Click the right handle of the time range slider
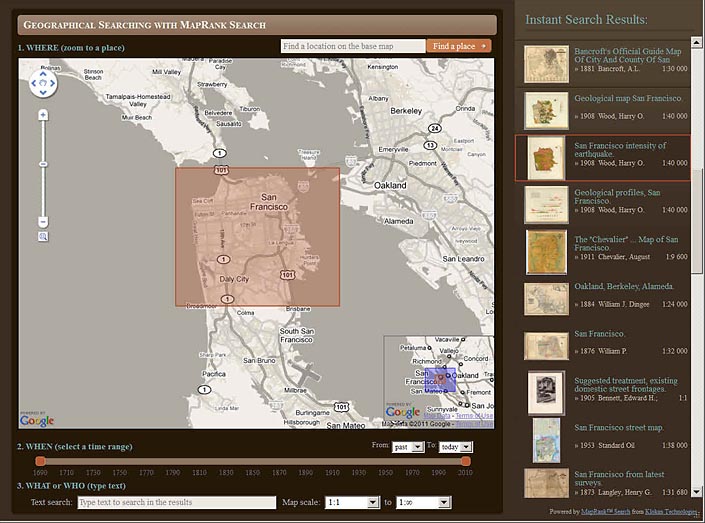Screen dimensions: 705x523 (466, 461)
